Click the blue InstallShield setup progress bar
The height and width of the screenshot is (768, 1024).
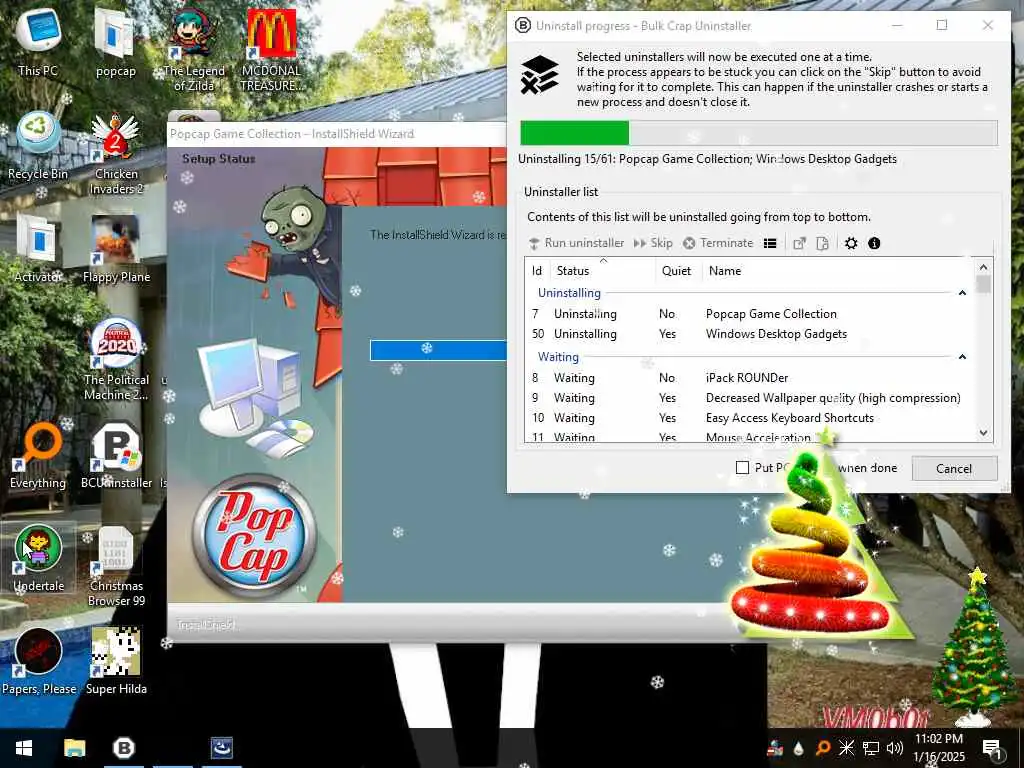tap(438, 350)
